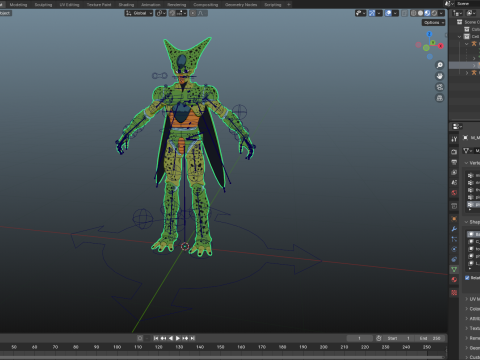Open the pivot point dropdown
Screen dimensions: 480x360
(x=161, y=13)
